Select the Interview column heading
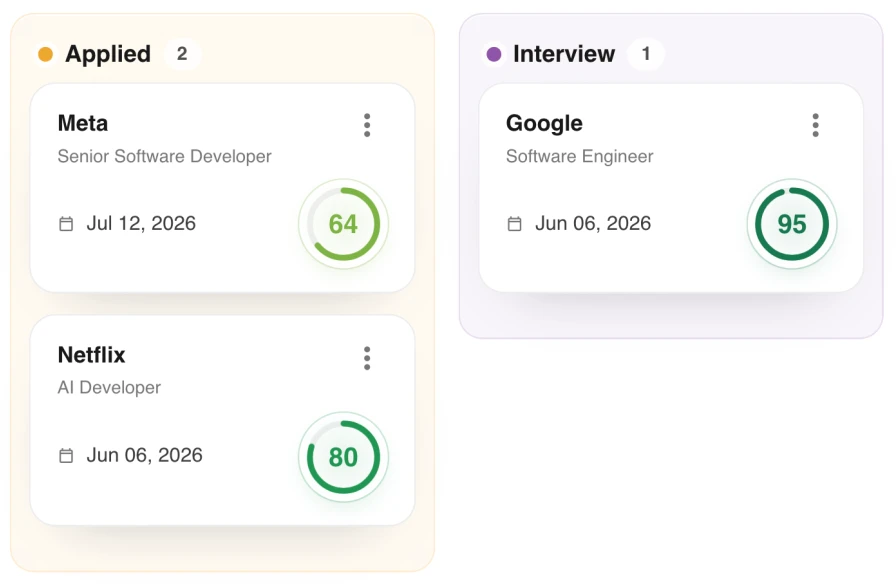 pyautogui.click(x=564, y=54)
